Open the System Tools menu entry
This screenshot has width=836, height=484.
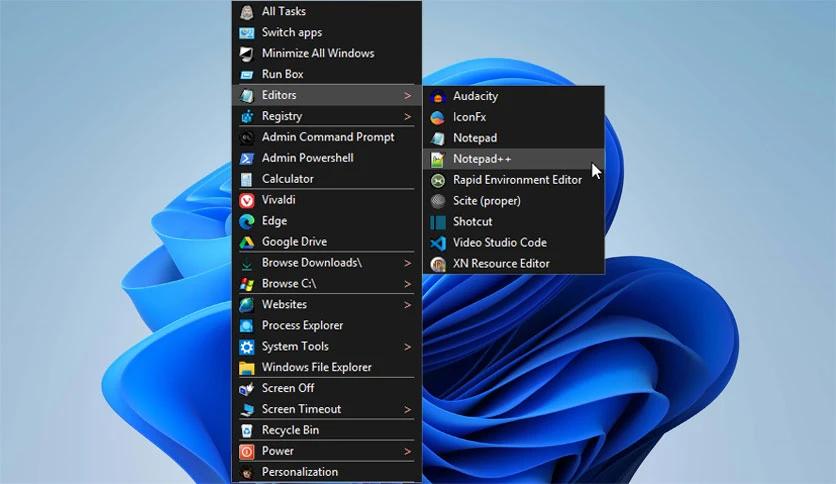pyautogui.click(x=327, y=346)
